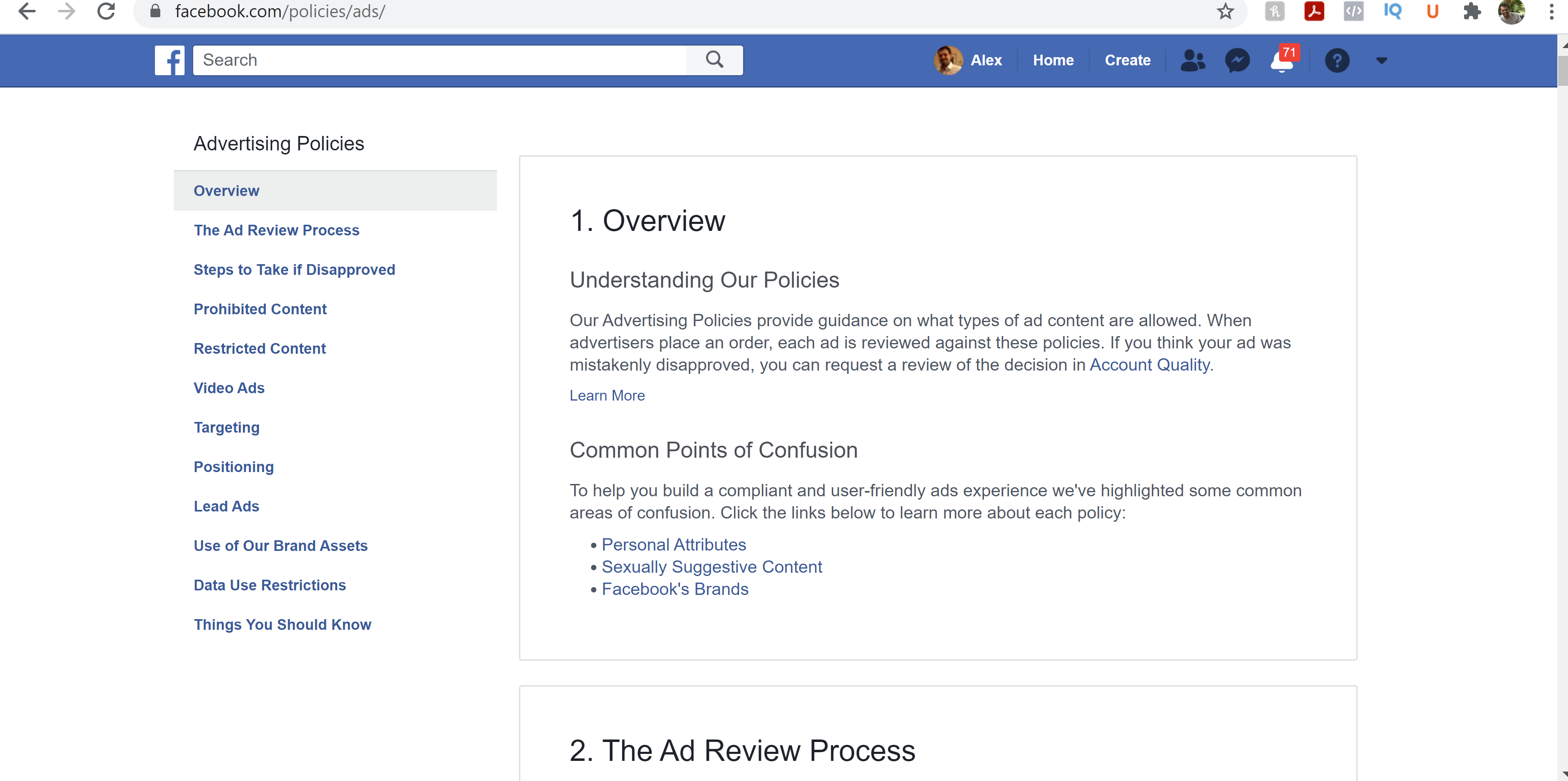Click the Learn More link
This screenshot has width=1568, height=781.
607,395
